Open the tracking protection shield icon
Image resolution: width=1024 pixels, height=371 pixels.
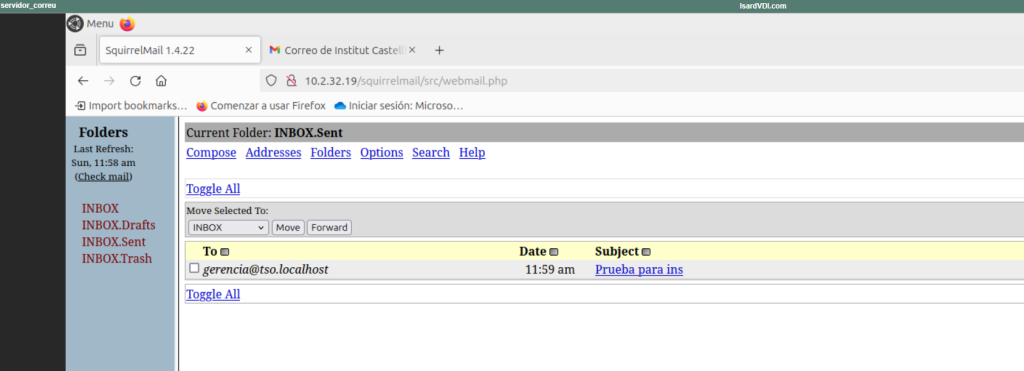pos(272,81)
